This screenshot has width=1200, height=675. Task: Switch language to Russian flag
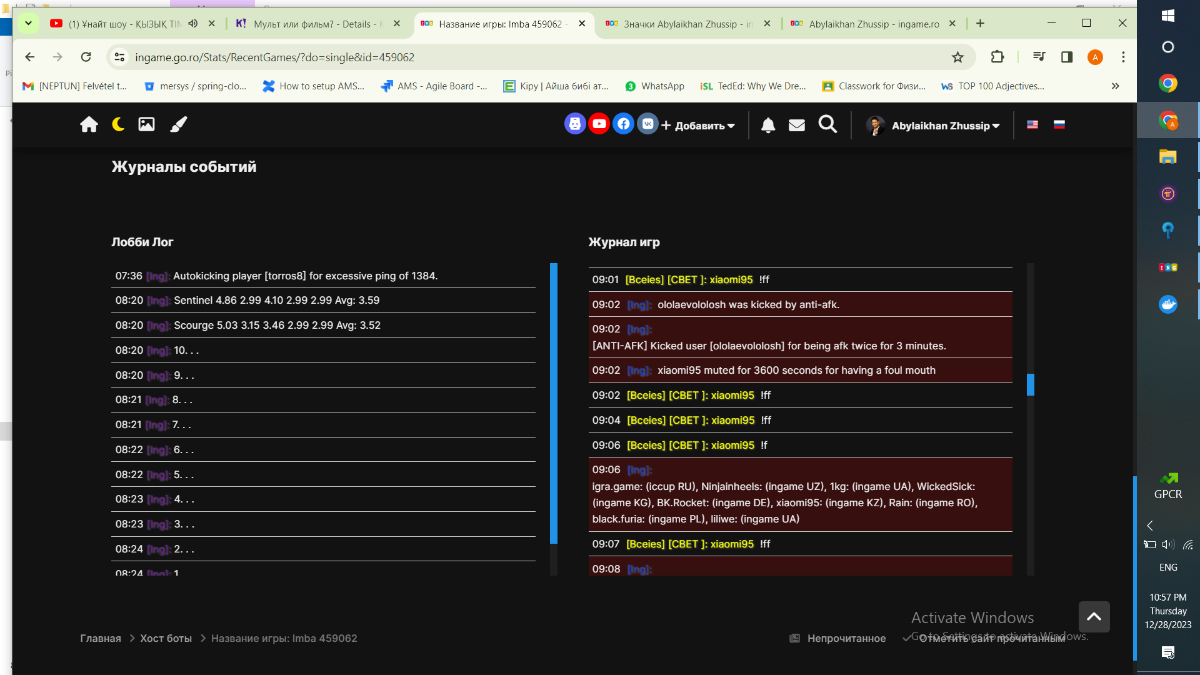pyautogui.click(x=1060, y=125)
